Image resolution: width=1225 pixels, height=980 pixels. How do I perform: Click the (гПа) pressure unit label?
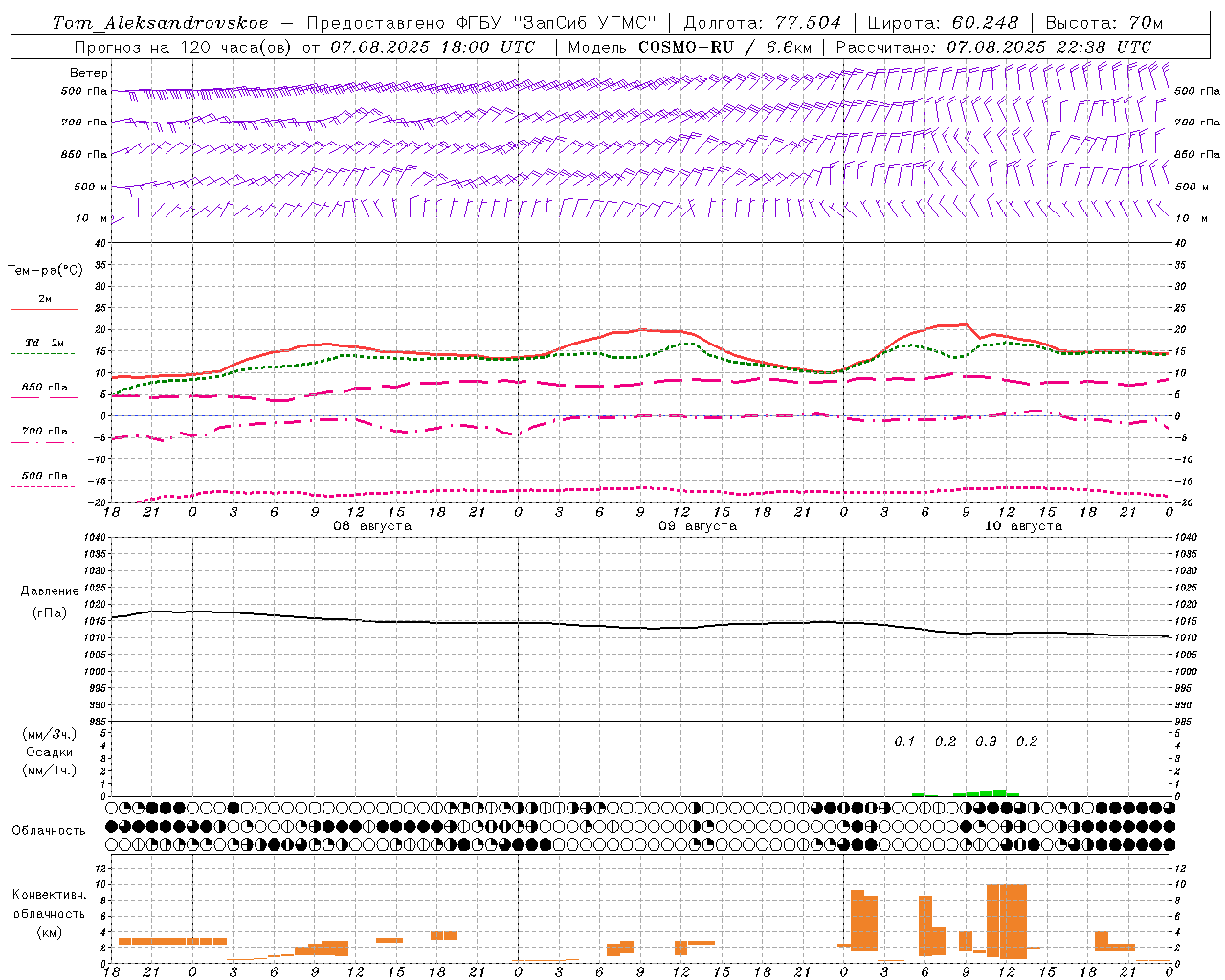click(x=50, y=612)
